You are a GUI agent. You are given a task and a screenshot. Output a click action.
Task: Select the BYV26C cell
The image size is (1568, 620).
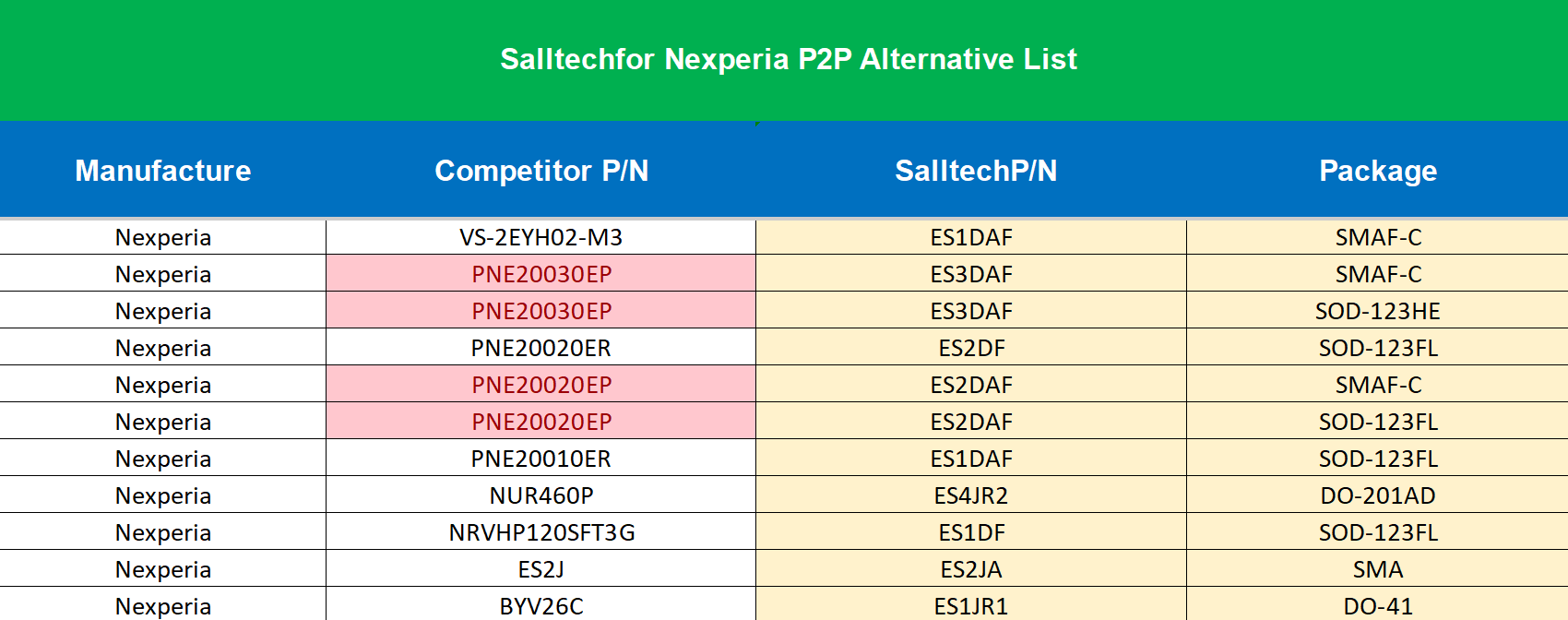(541, 606)
